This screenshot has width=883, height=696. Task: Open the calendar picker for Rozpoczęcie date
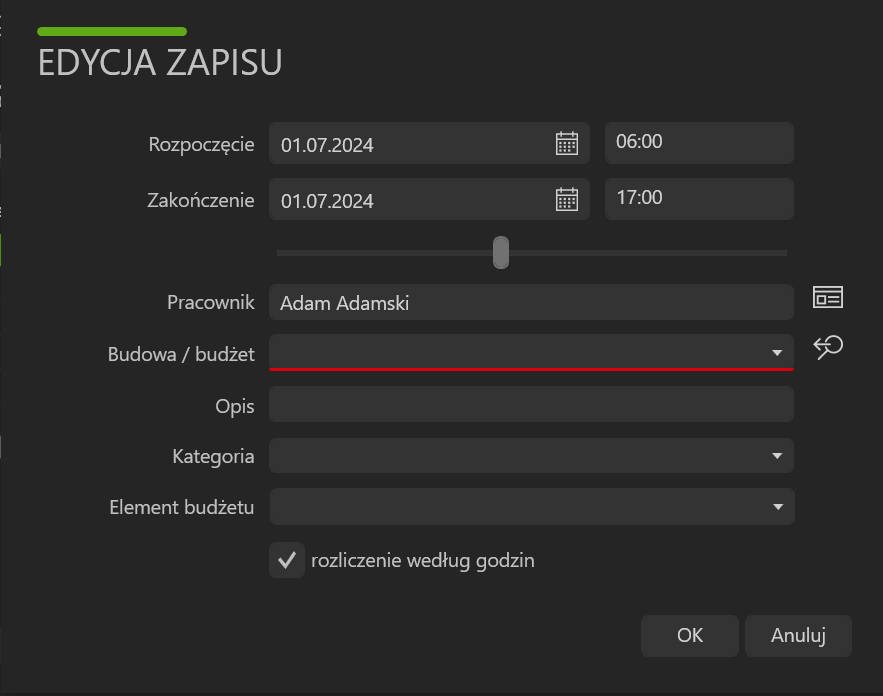pos(567,144)
